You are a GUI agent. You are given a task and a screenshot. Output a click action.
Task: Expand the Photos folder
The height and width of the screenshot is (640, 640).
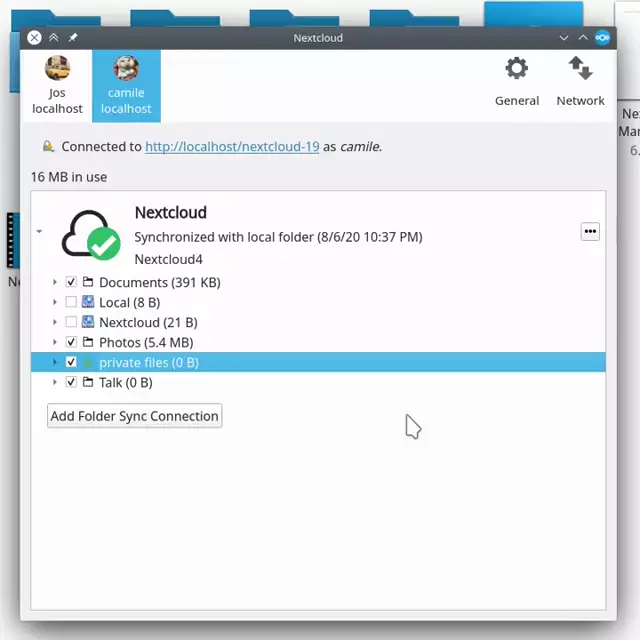(55, 342)
